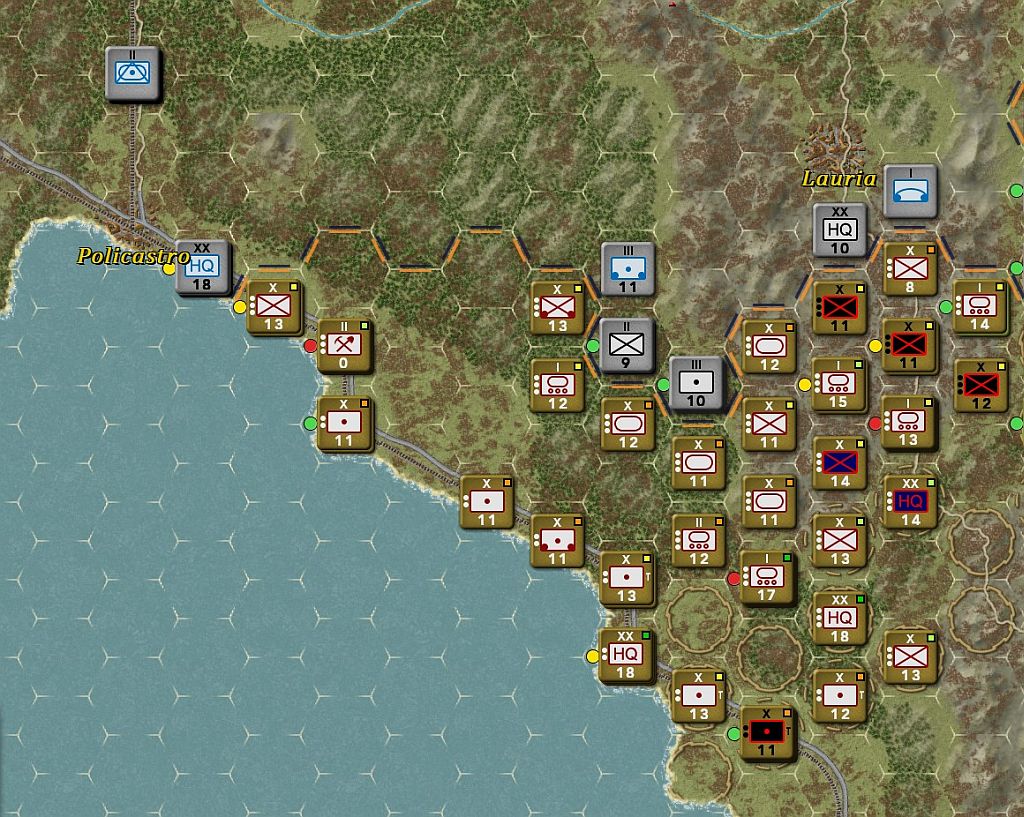Click the red status dot beside engineer battalion 0

click(311, 345)
